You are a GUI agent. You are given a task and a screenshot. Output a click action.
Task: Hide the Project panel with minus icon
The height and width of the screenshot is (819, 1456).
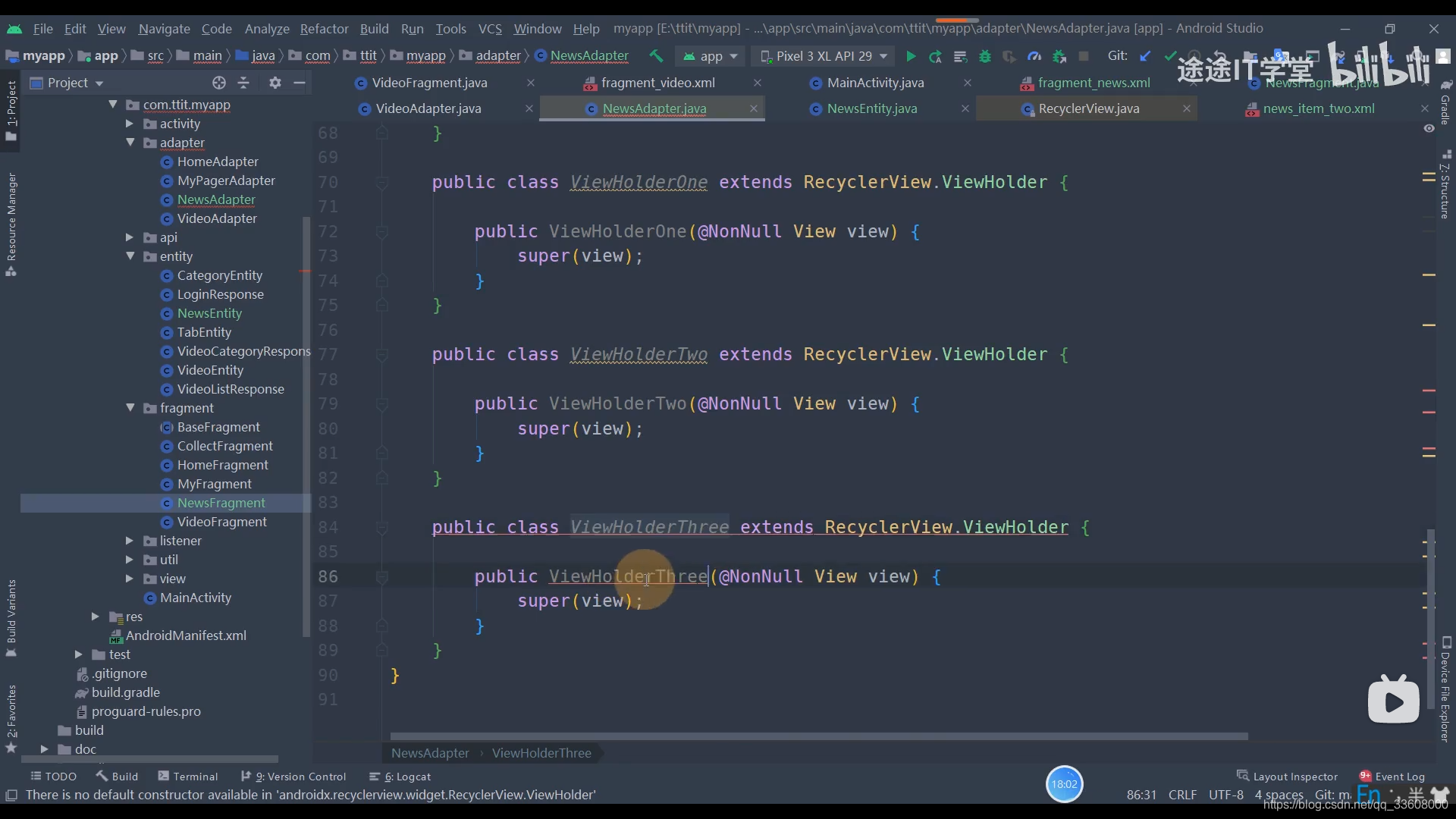[x=300, y=83]
